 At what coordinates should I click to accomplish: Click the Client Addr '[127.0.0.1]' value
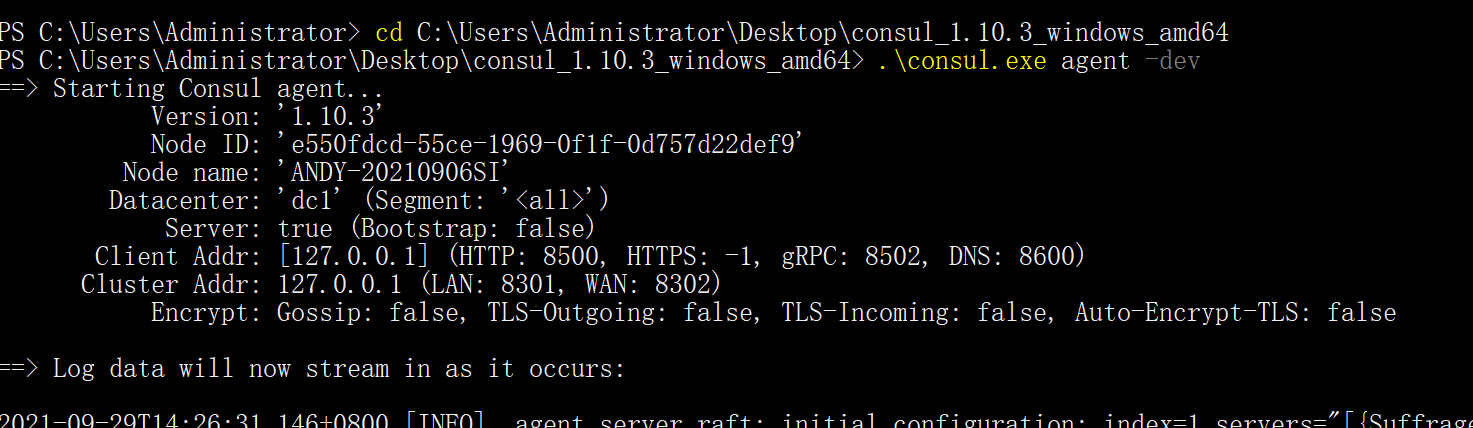click(353, 257)
